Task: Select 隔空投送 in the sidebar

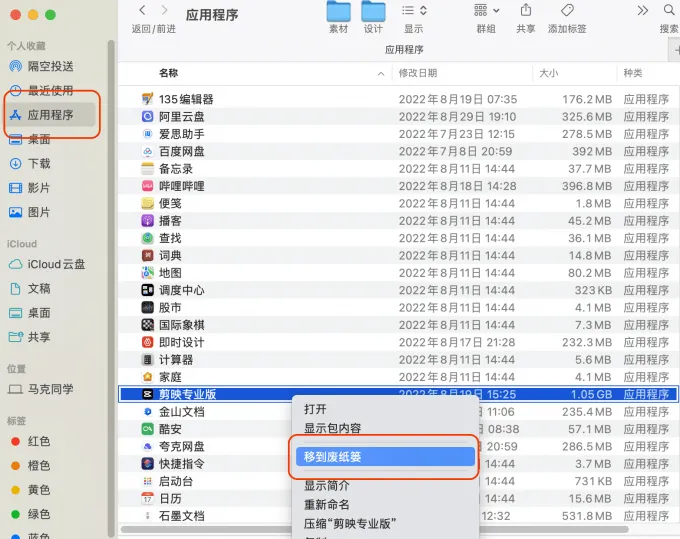Action: 51,66
